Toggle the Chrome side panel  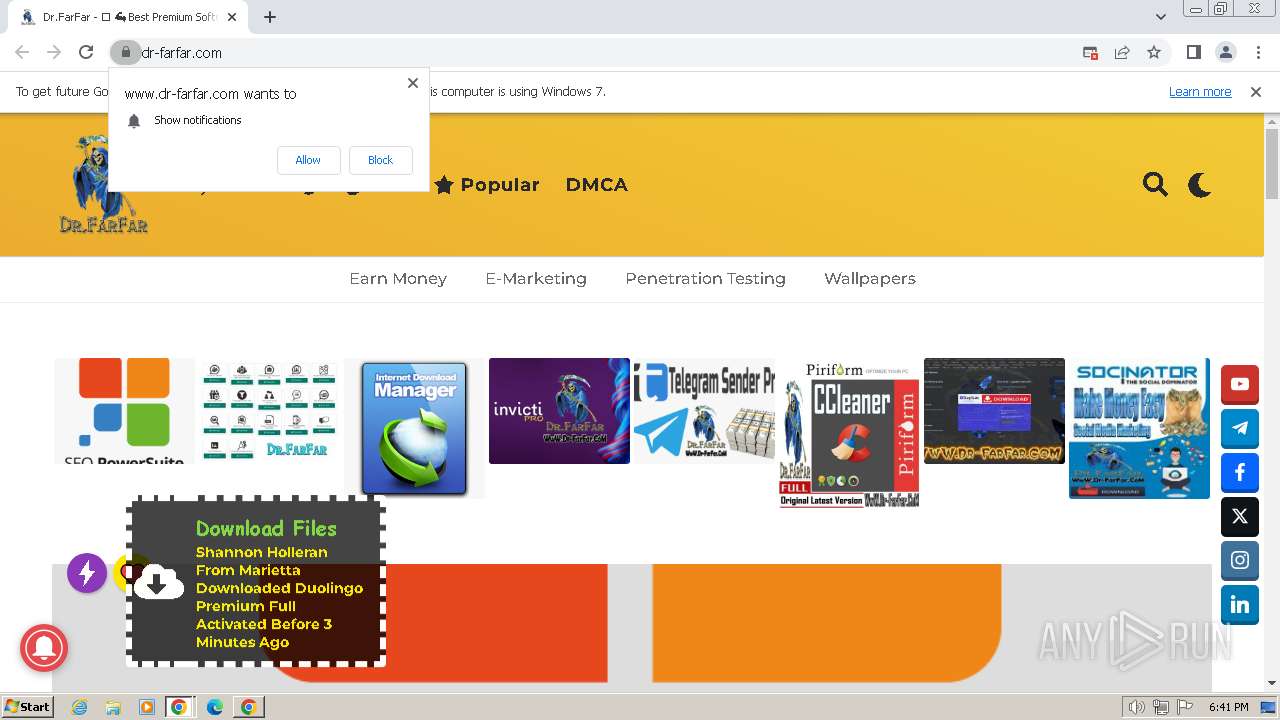pyautogui.click(x=1193, y=52)
